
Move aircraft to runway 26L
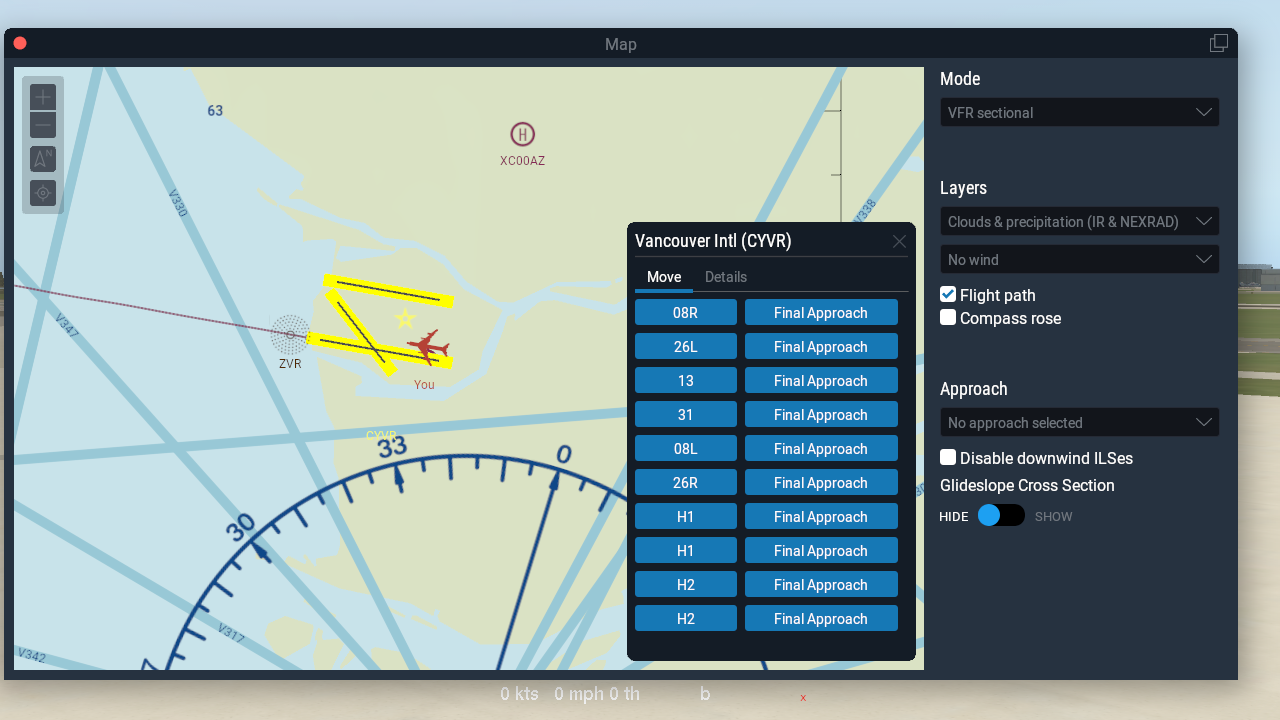[686, 346]
